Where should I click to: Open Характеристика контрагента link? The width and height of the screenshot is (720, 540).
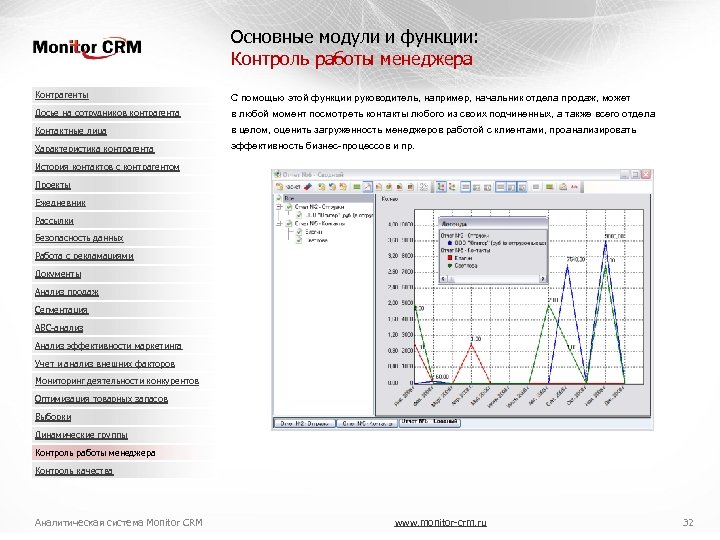pyautogui.click(x=95, y=149)
